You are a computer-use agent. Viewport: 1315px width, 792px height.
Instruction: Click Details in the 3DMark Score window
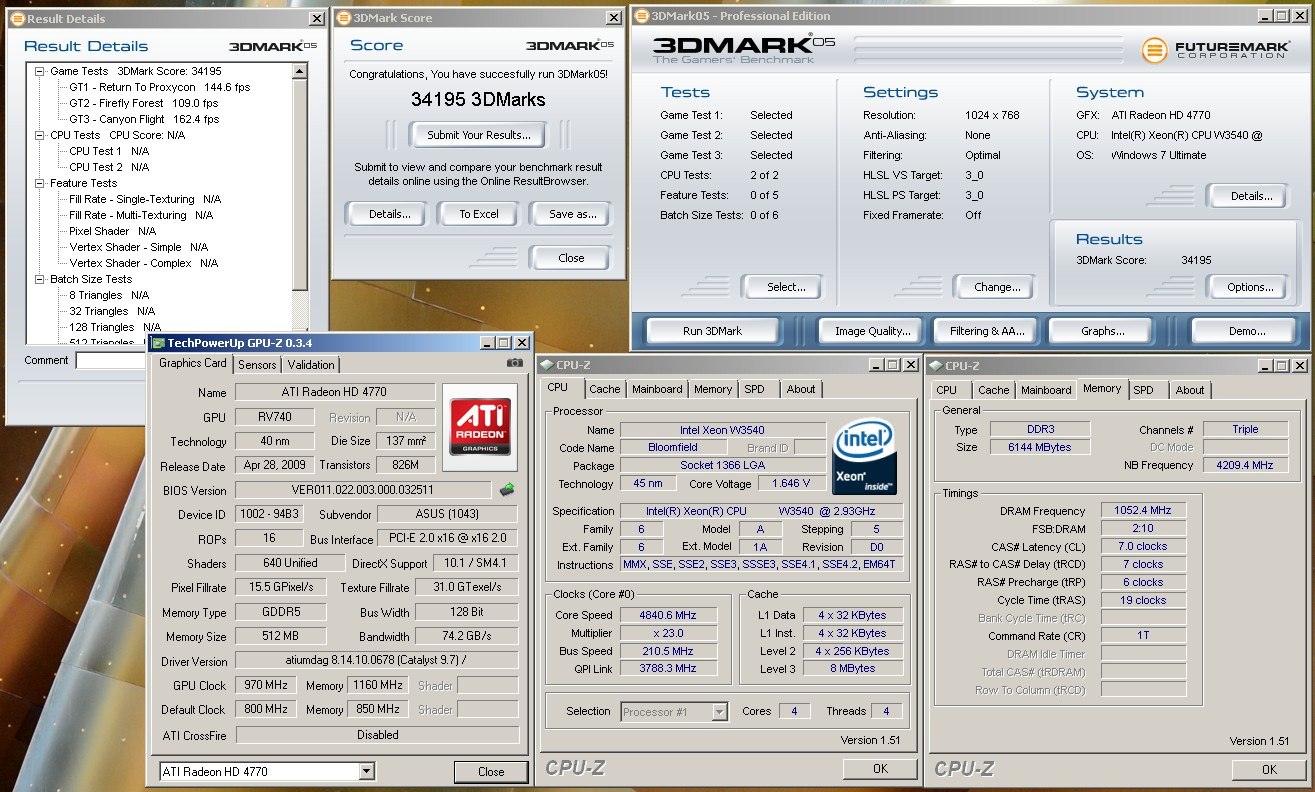[389, 214]
